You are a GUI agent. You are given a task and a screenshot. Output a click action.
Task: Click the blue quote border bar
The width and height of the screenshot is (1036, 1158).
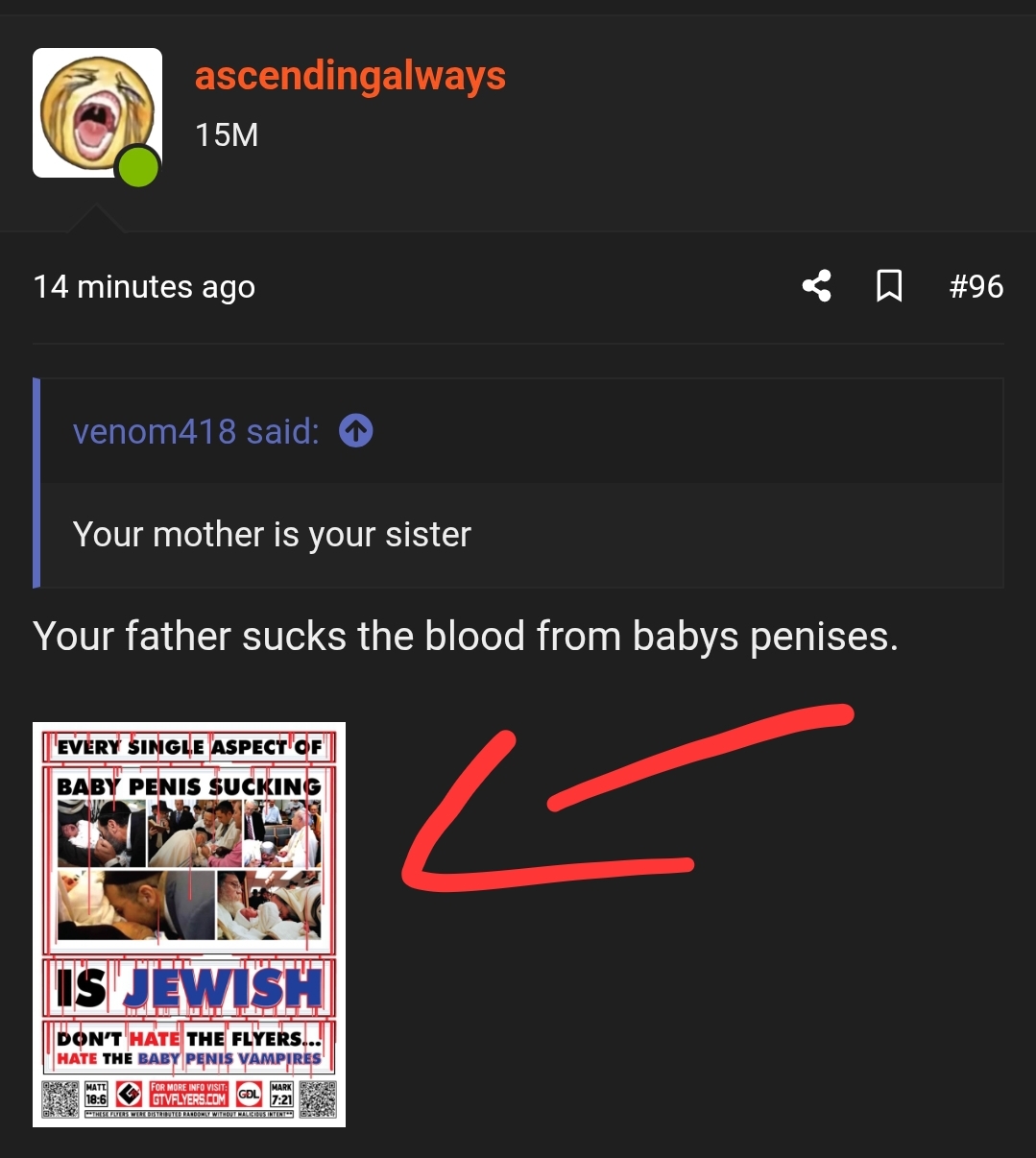(x=36, y=480)
